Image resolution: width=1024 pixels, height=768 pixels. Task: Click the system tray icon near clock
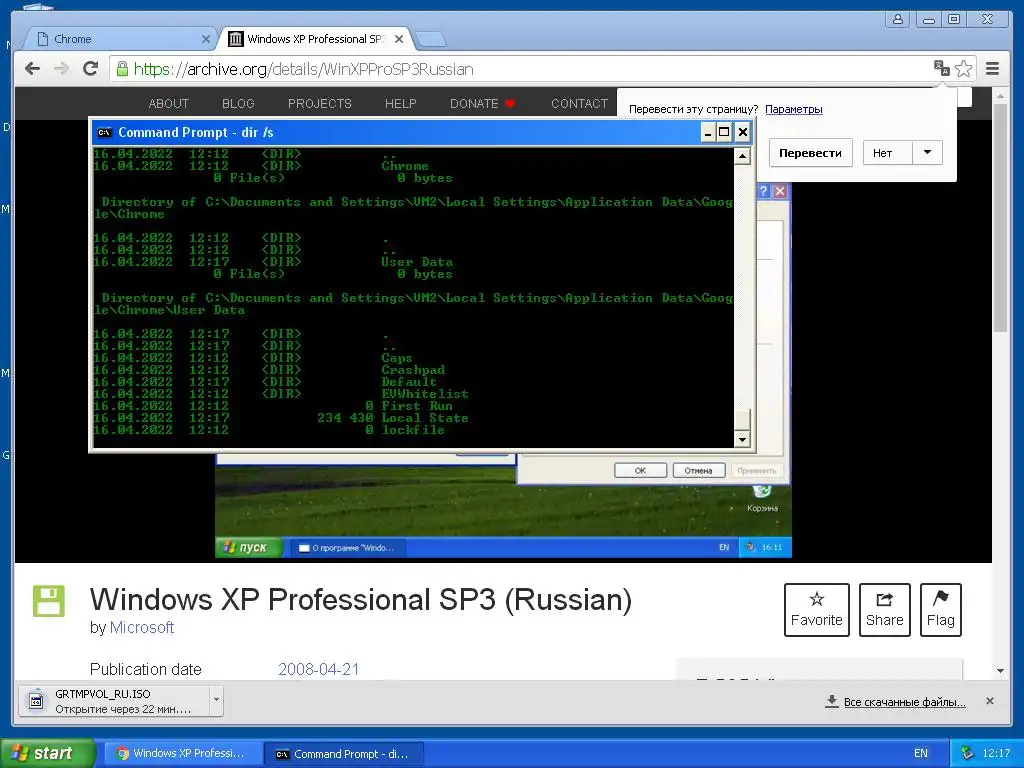[x=967, y=754]
